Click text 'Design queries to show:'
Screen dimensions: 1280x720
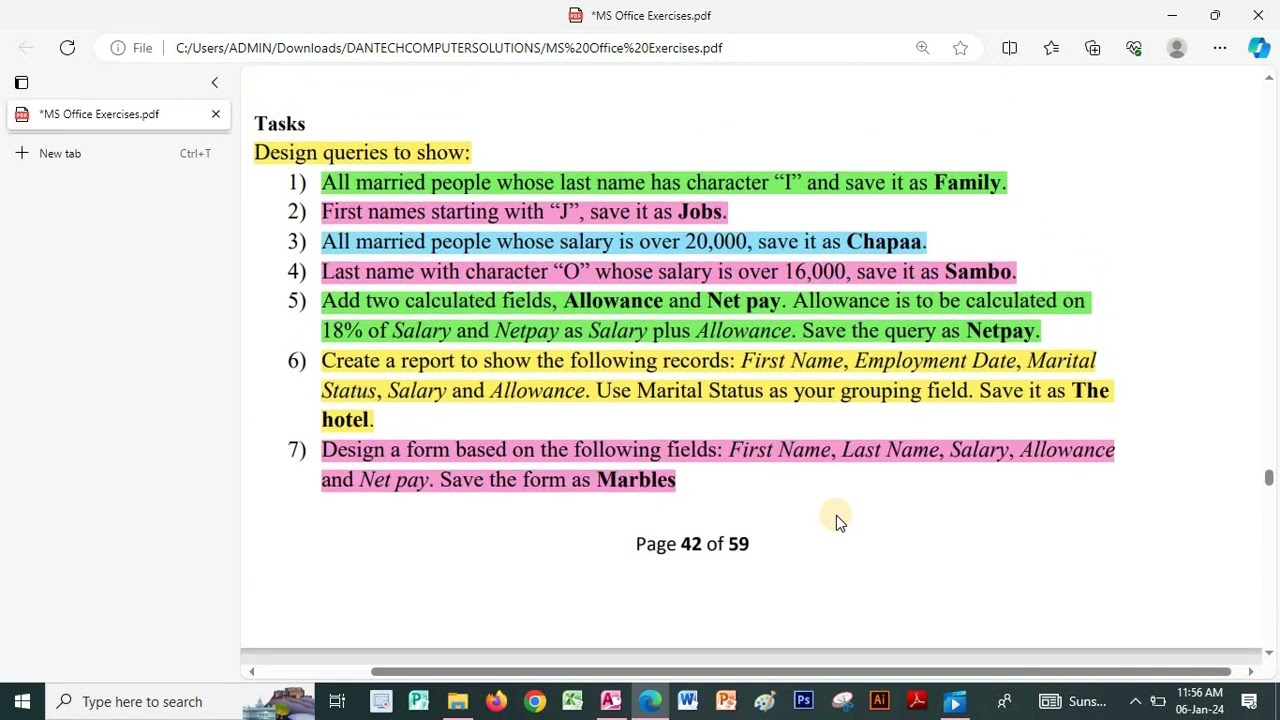tap(362, 152)
